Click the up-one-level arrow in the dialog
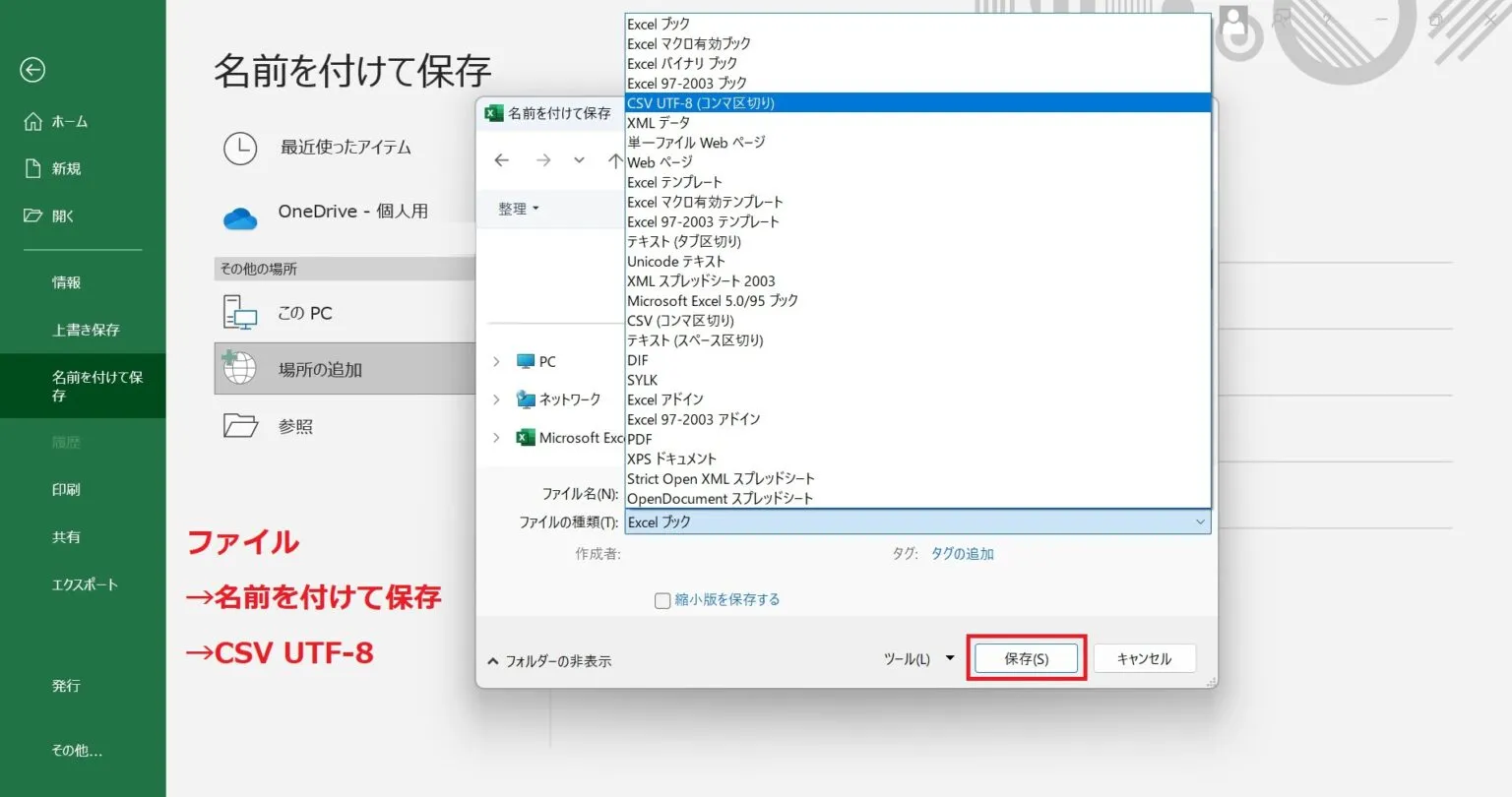 [x=615, y=160]
